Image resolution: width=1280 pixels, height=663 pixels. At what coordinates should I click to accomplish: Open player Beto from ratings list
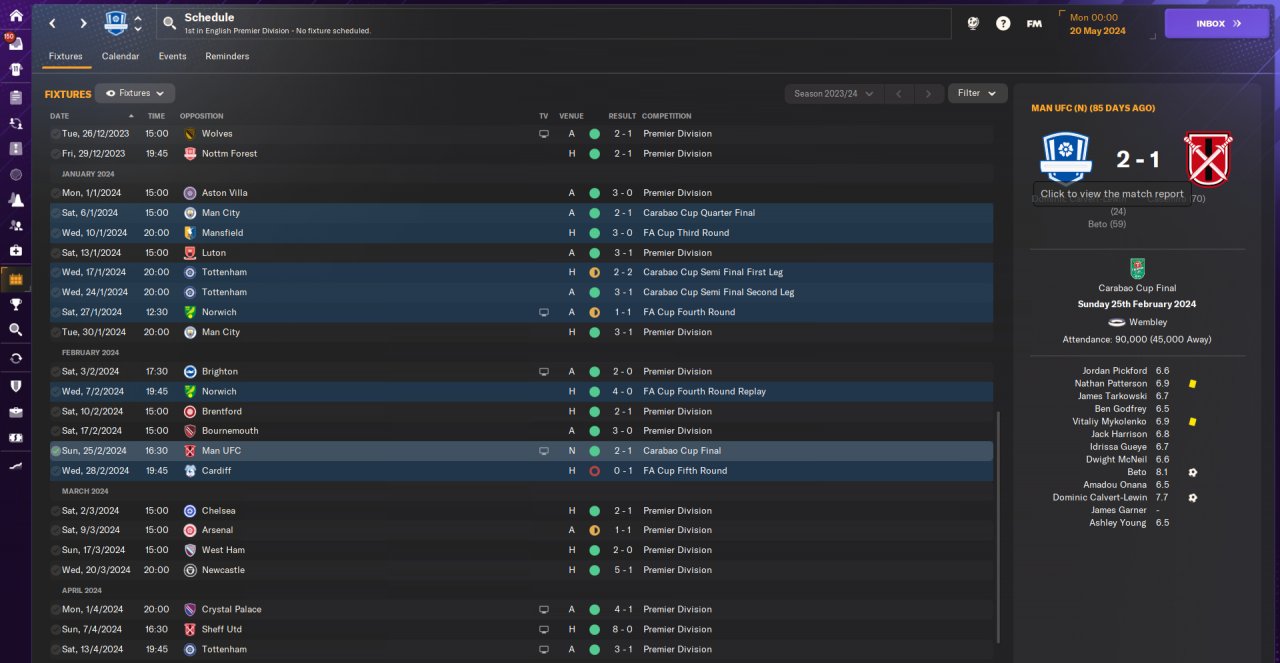(x=1137, y=472)
